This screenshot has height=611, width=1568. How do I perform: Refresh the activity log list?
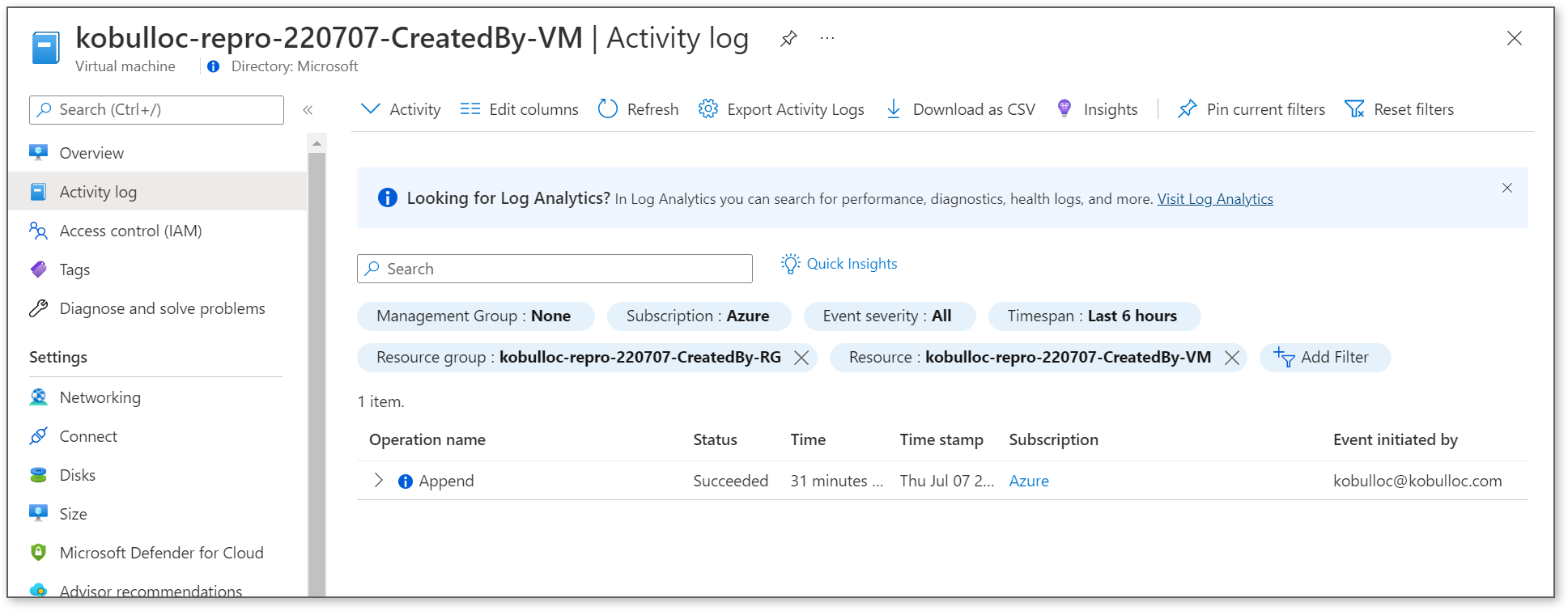click(638, 109)
